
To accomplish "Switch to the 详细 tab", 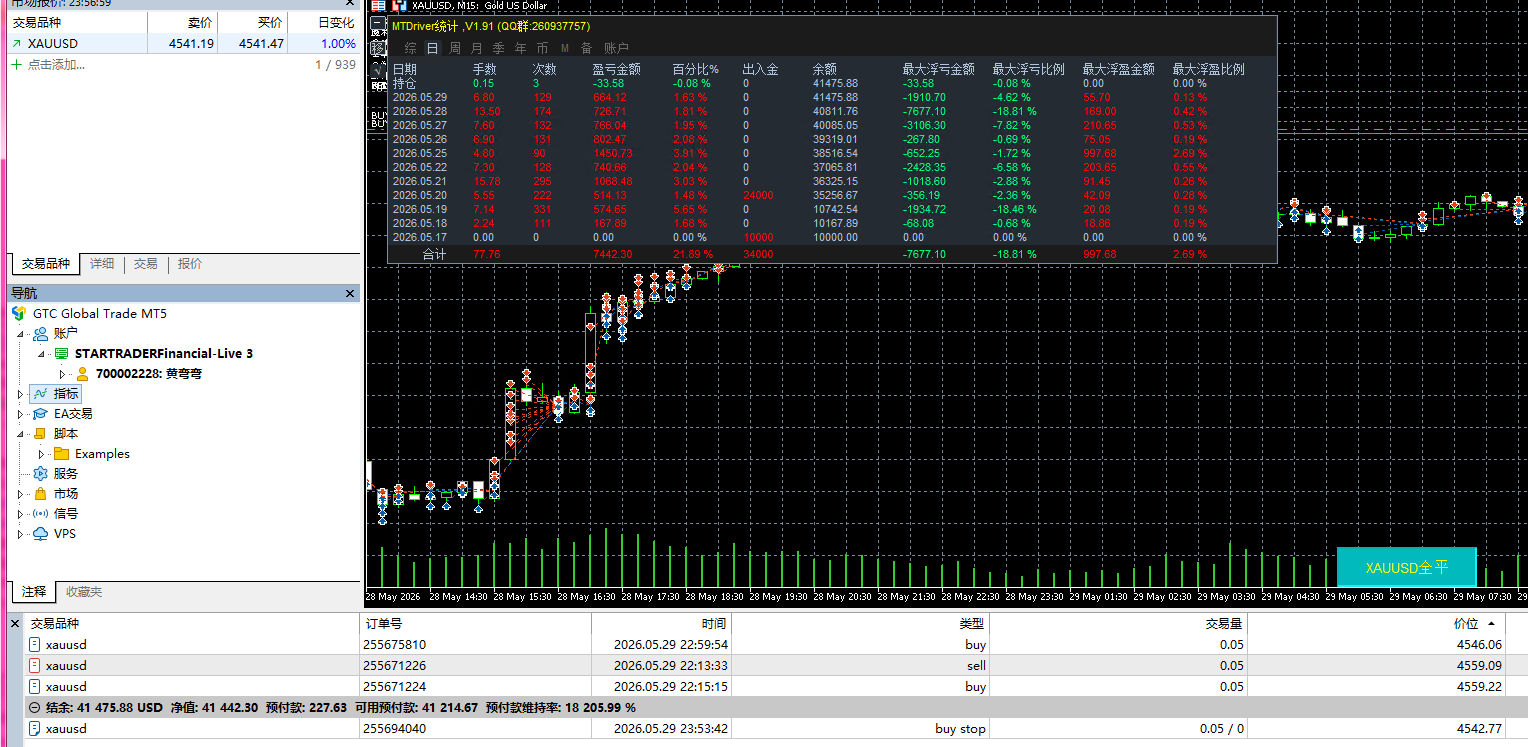I will (x=102, y=264).
